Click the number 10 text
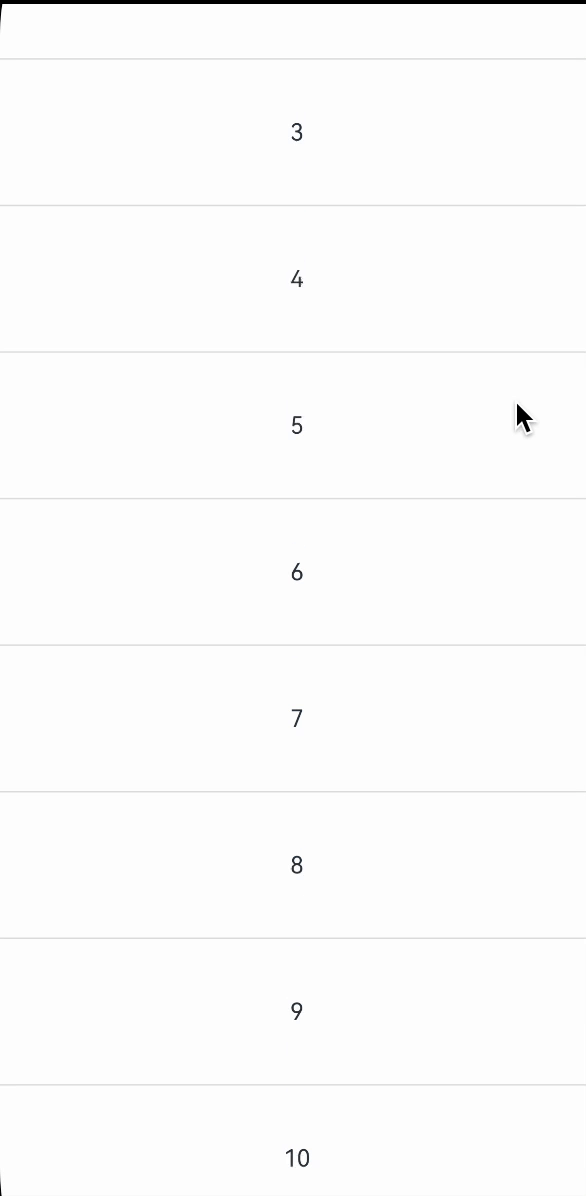The width and height of the screenshot is (586, 1196). point(297,1158)
